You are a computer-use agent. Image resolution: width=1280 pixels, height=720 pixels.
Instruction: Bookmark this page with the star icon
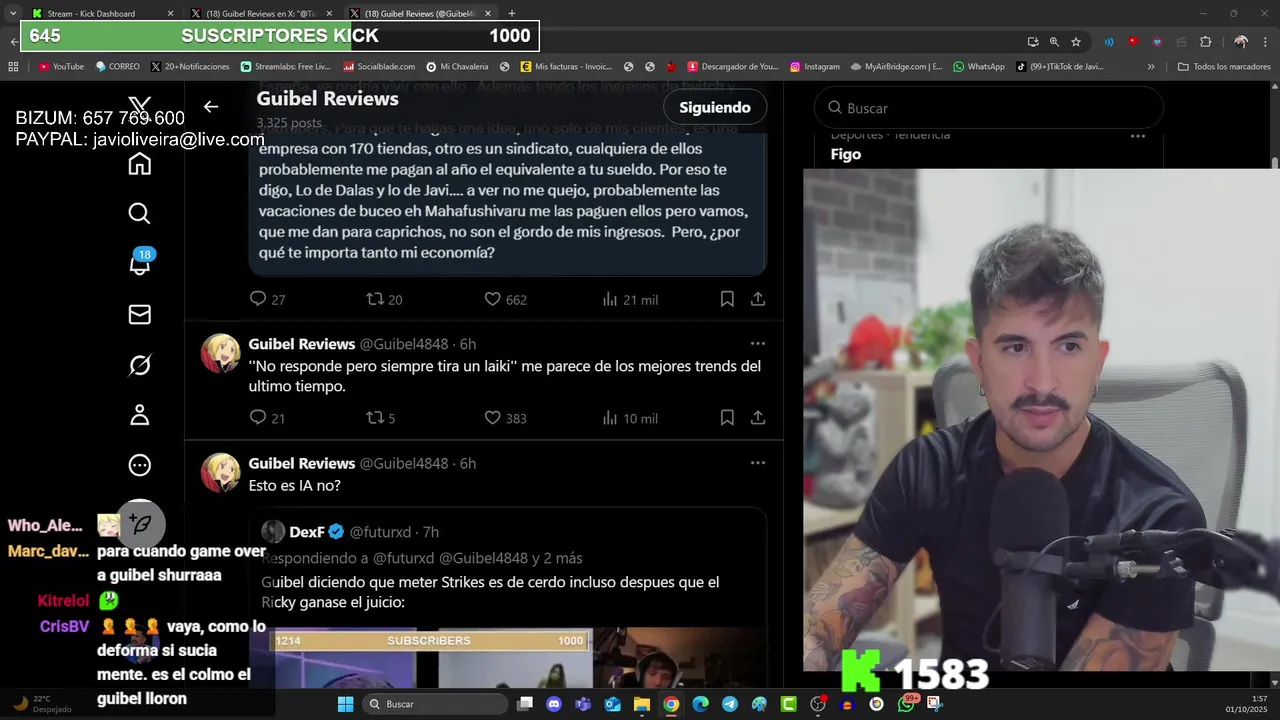pyautogui.click(x=1076, y=42)
